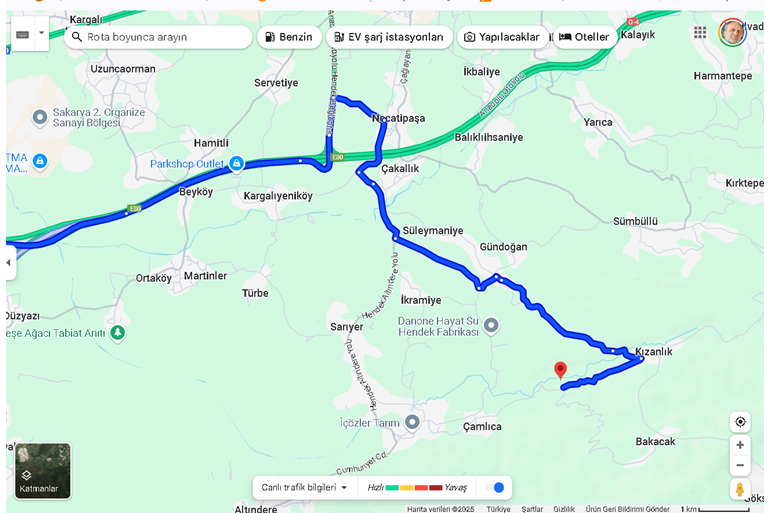Click the Rota boyunca arayın search field
The height and width of the screenshot is (513, 770).
click(158, 37)
